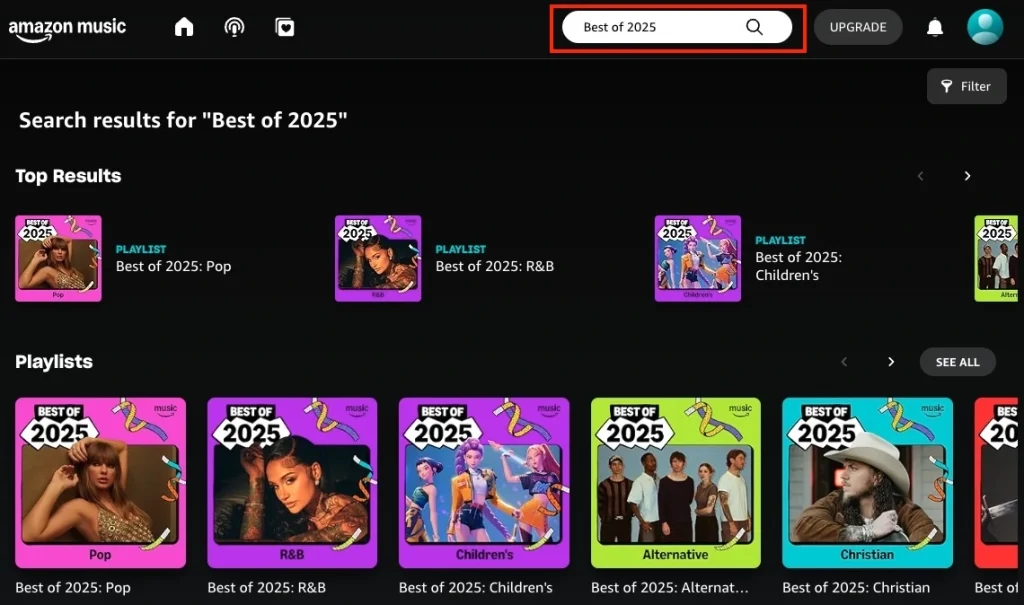Click inside the Best of 2025 search field
This screenshot has width=1024, height=605.
click(x=660, y=25)
